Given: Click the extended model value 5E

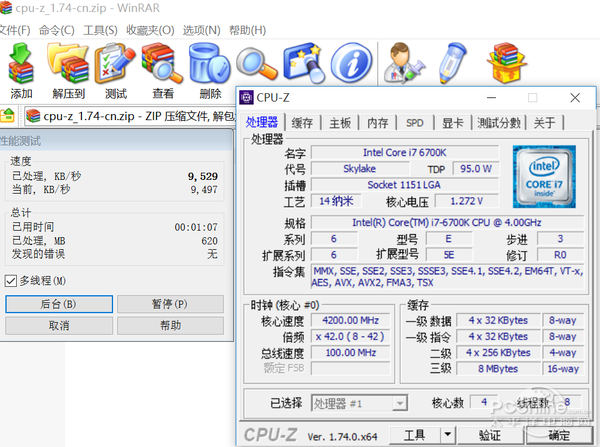Looking at the screenshot, I should point(449,255).
